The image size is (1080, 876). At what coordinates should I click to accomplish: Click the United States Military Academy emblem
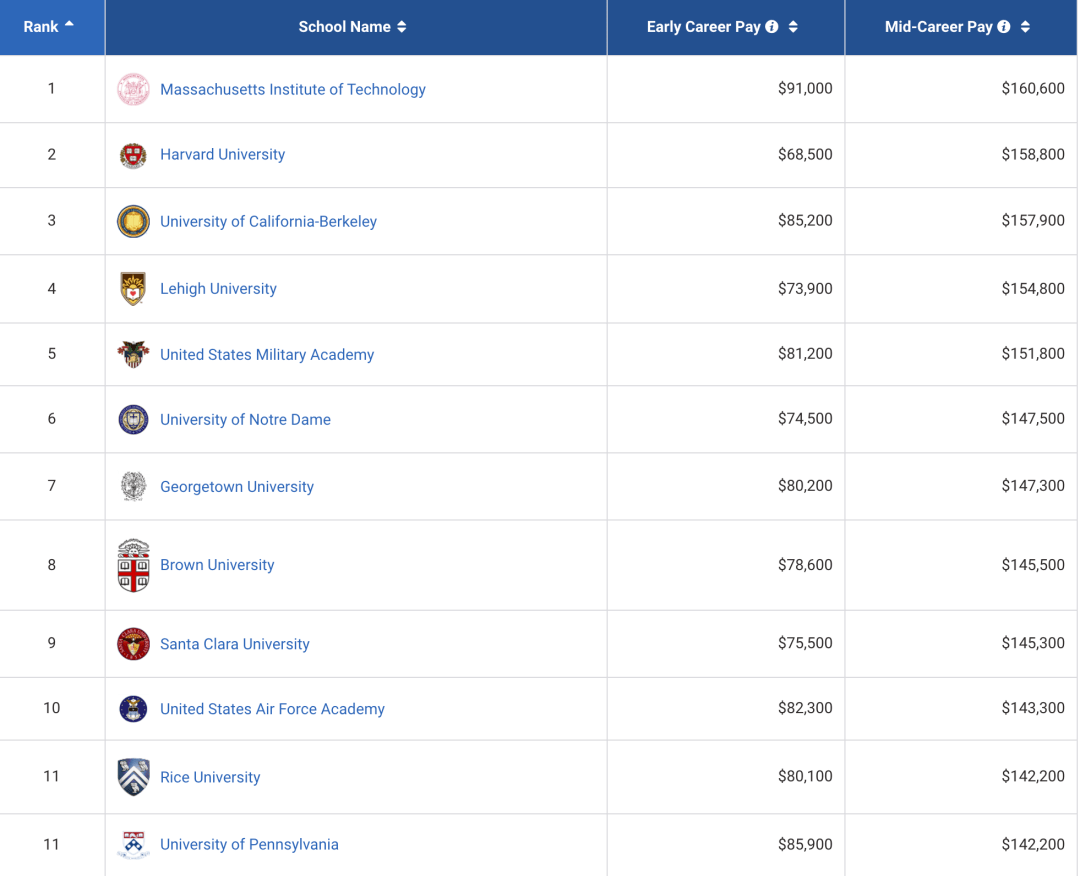click(x=134, y=354)
